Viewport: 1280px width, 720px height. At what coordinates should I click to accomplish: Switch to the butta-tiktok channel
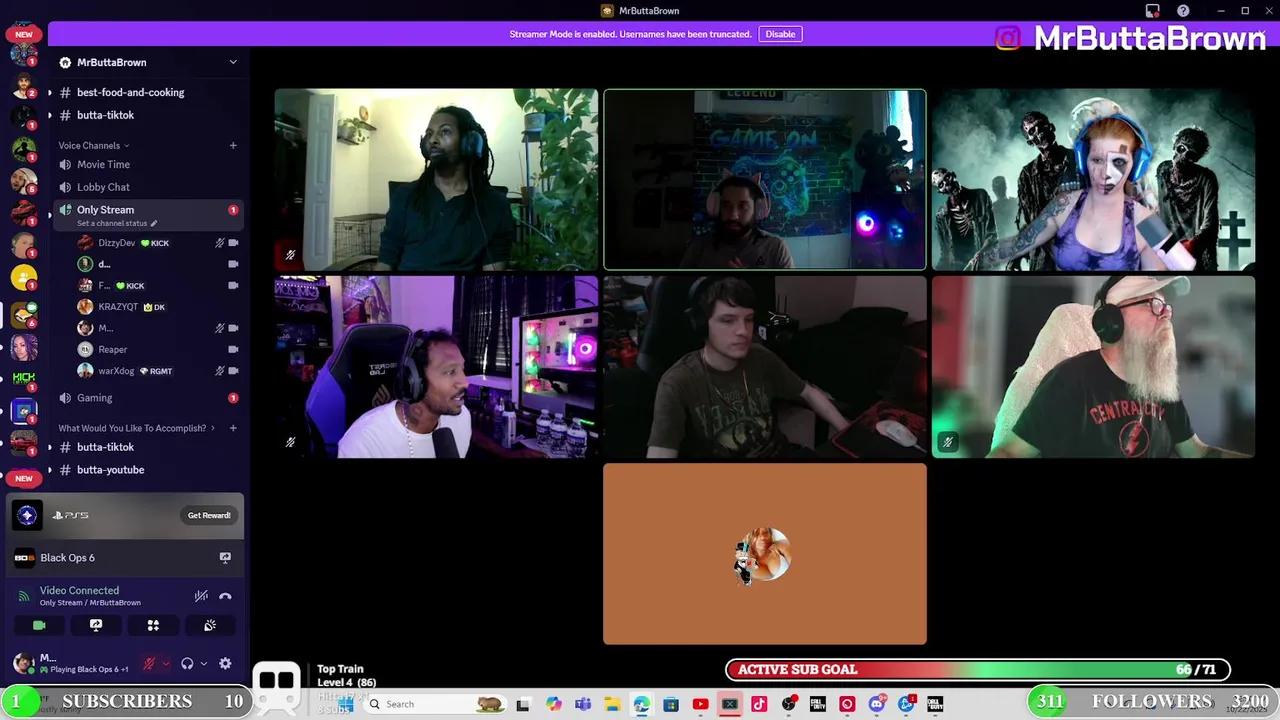(105, 115)
